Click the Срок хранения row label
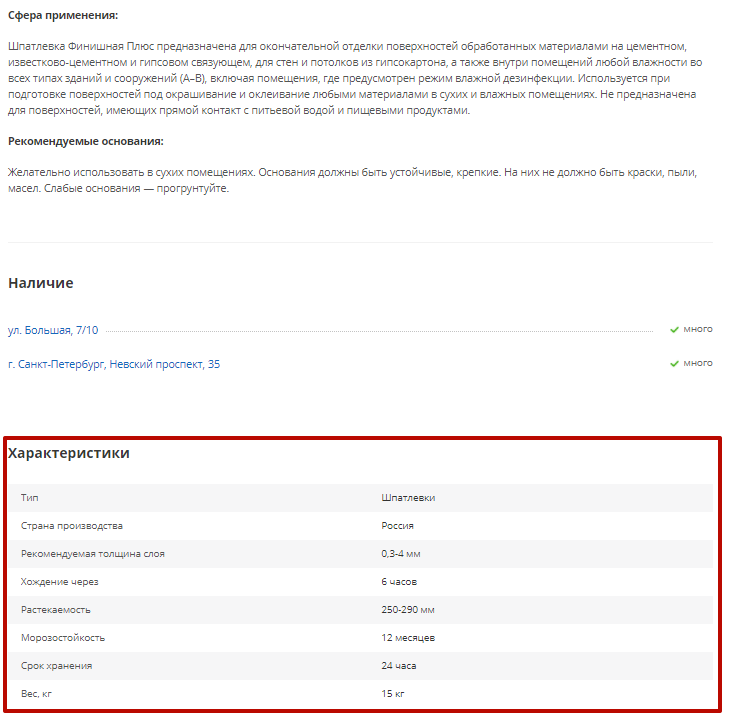 (57, 666)
